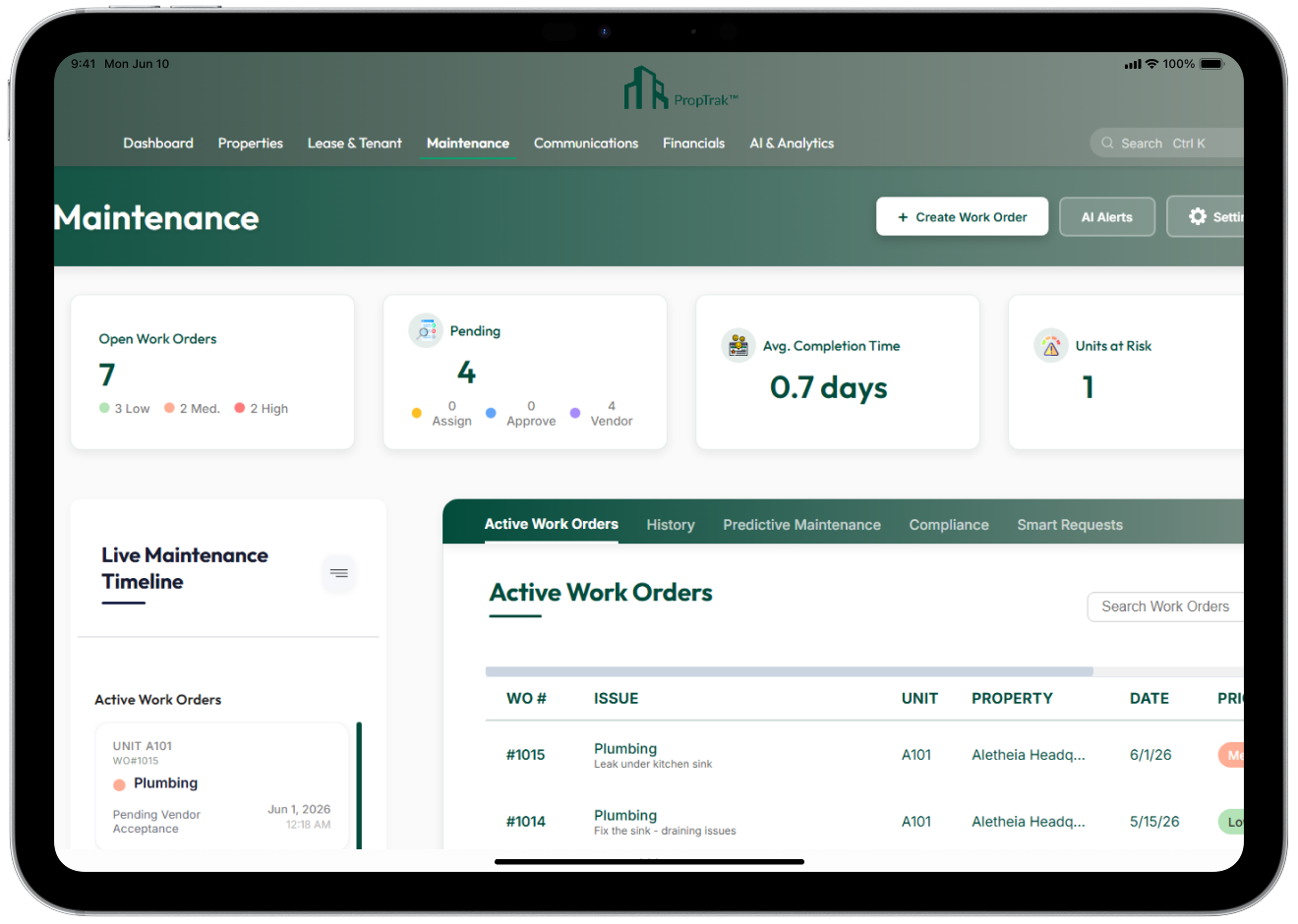Click the orange dot beside Plumbing in timeline

(x=119, y=784)
